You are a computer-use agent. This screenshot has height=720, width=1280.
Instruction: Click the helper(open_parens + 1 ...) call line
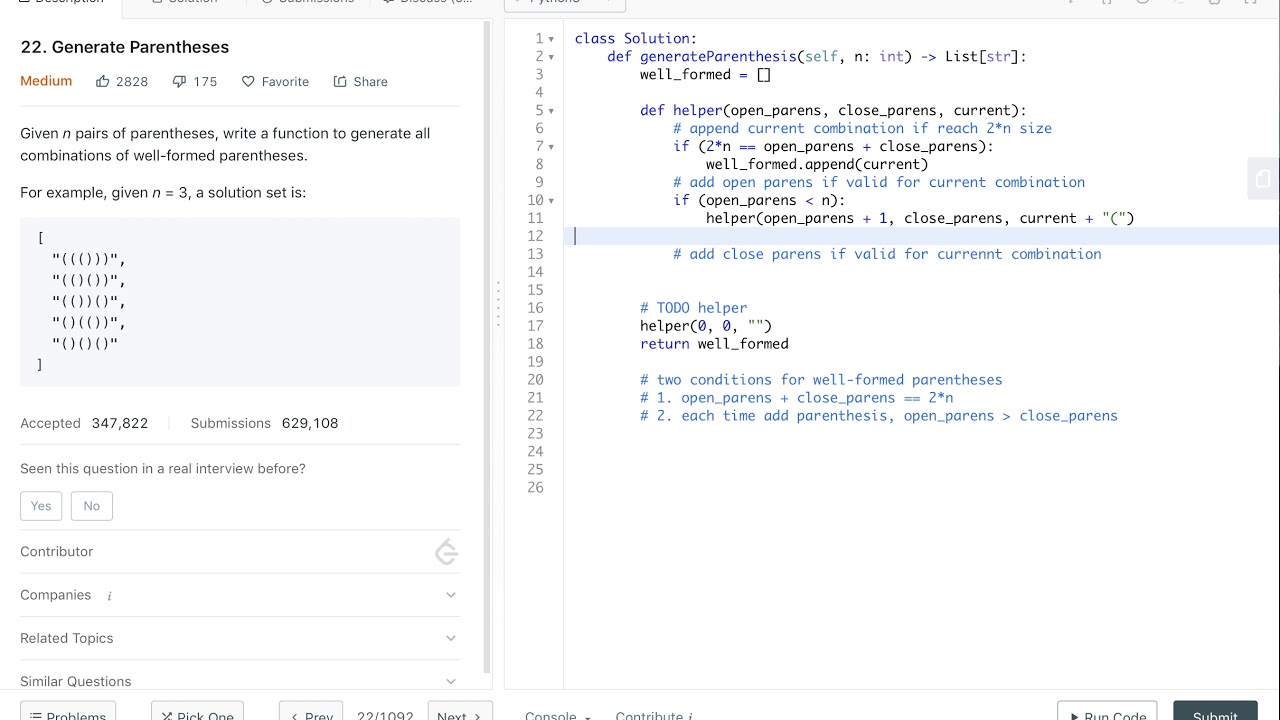(x=920, y=218)
